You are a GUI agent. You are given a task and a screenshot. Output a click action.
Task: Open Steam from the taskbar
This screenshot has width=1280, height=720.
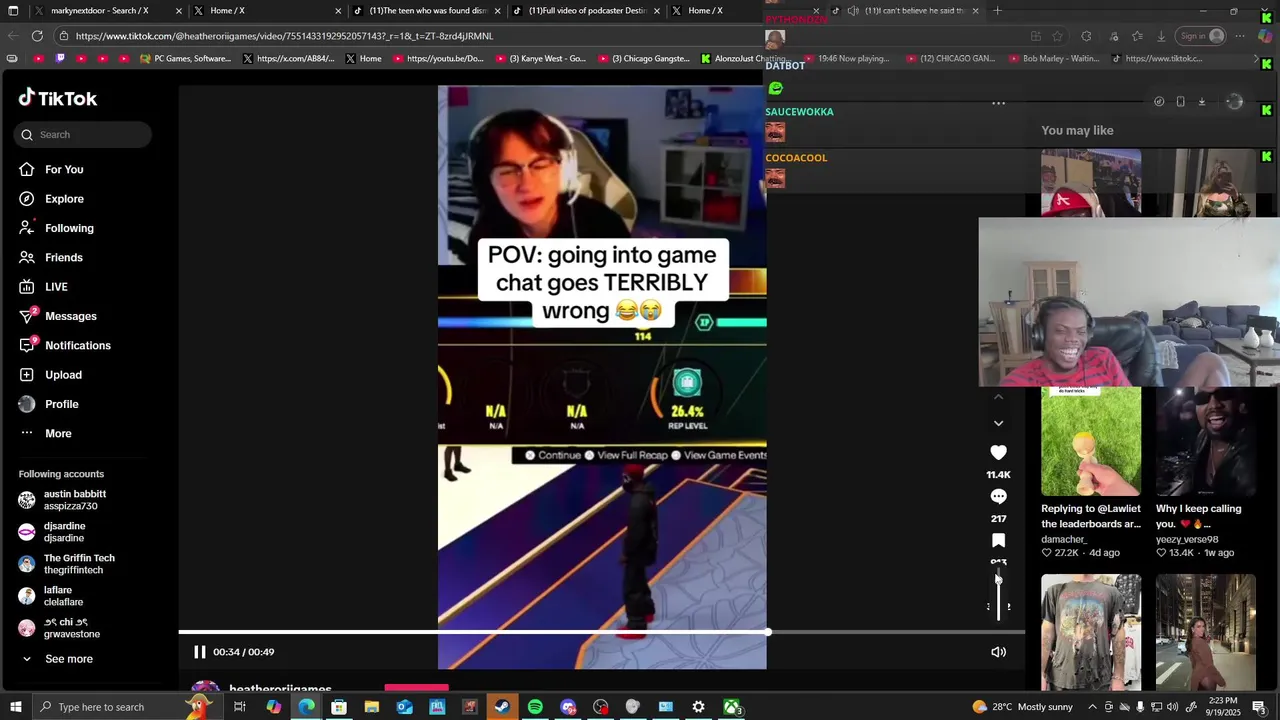[x=502, y=707]
